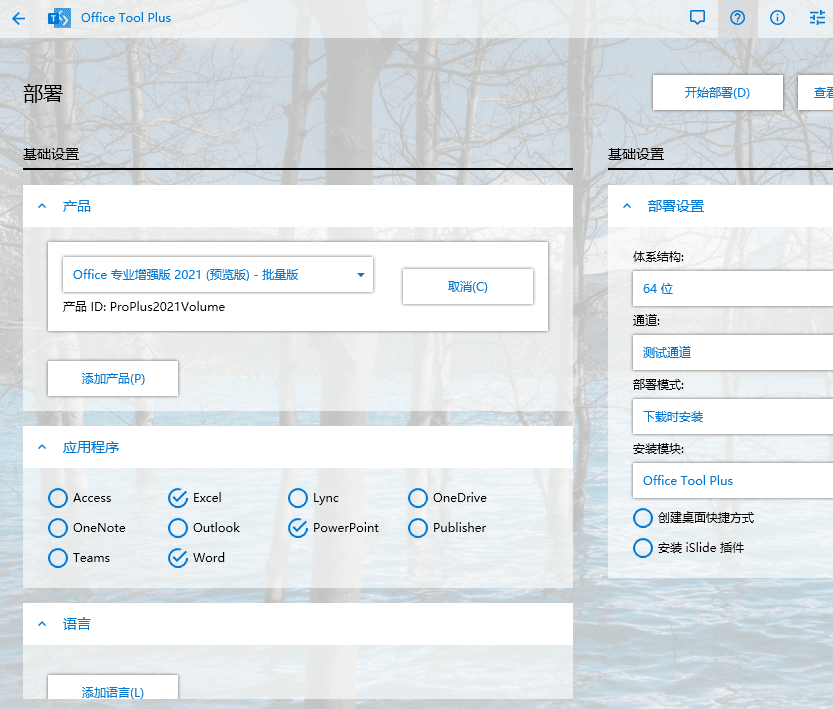Collapse the 应用程序 section
The width and height of the screenshot is (833, 709).
click(x=42, y=447)
